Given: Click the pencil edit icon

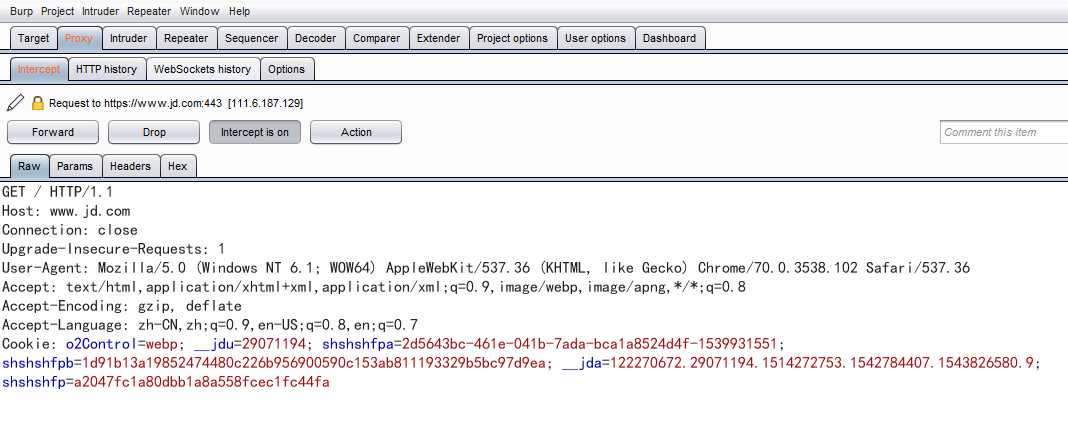Looking at the screenshot, I should [15, 103].
